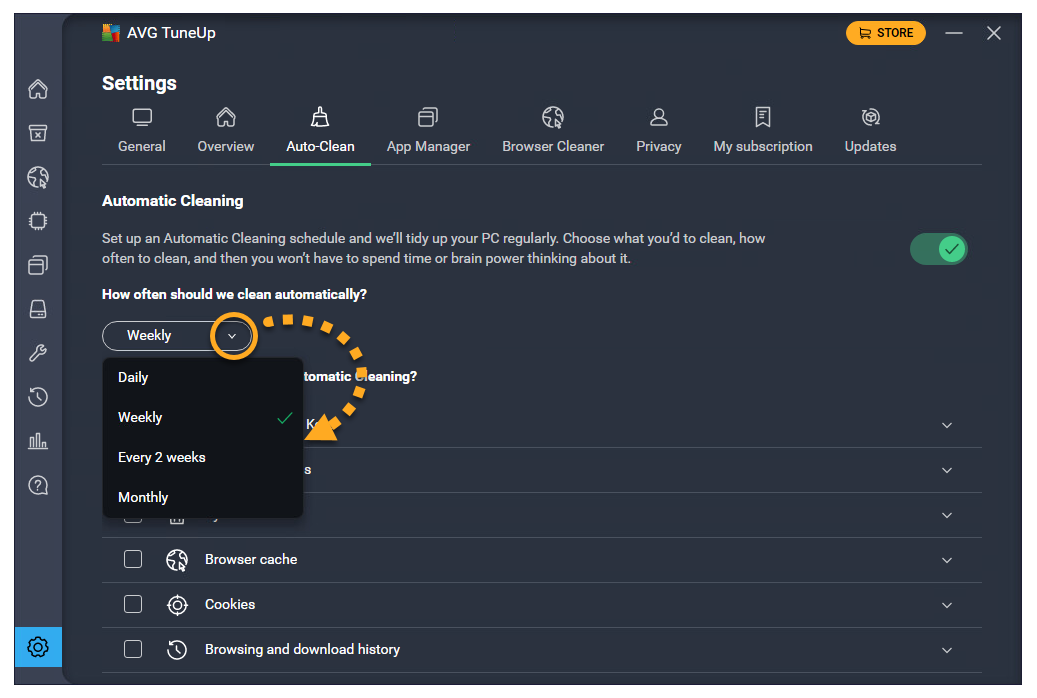Viewport: 1037px width, 698px height.
Task: Open the bar chart statistics sidebar icon
Action: click(38, 441)
